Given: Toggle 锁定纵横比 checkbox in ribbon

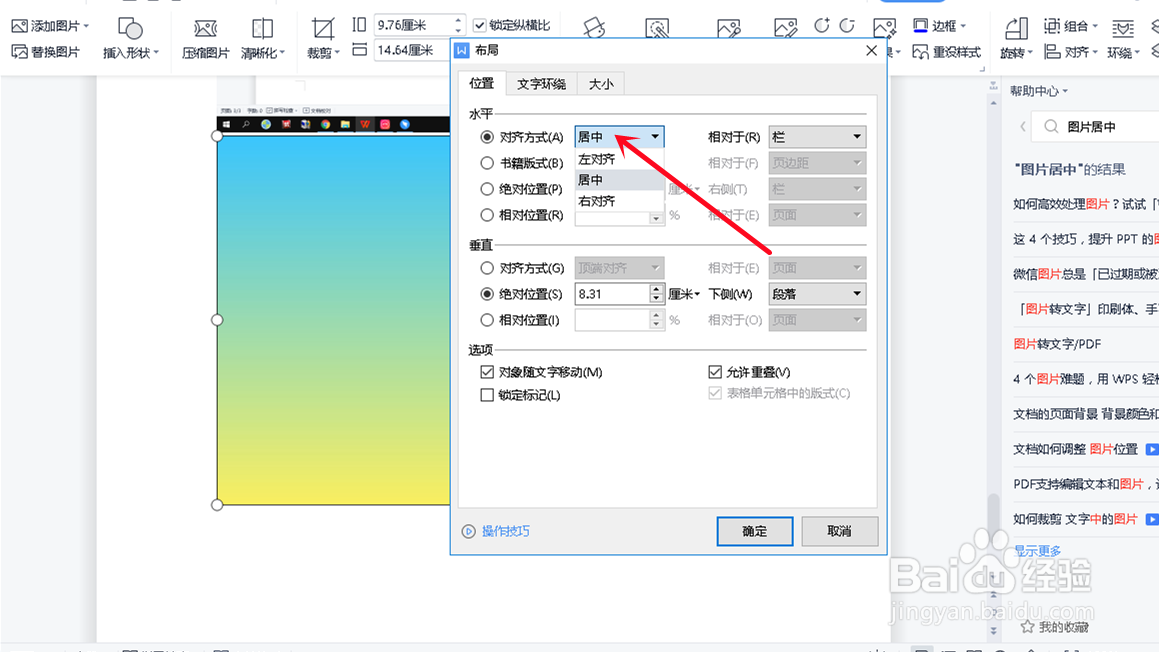Looking at the screenshot, I should click(480, 25).
